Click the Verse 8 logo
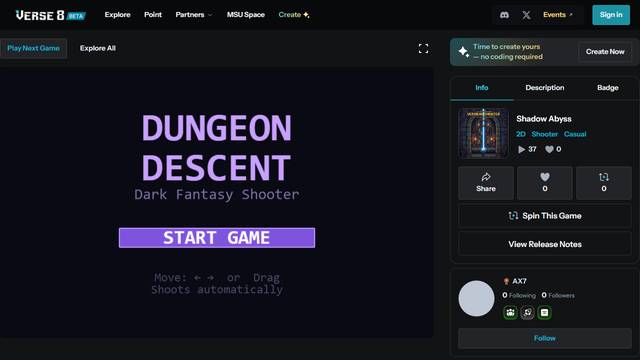 point(51,15)
